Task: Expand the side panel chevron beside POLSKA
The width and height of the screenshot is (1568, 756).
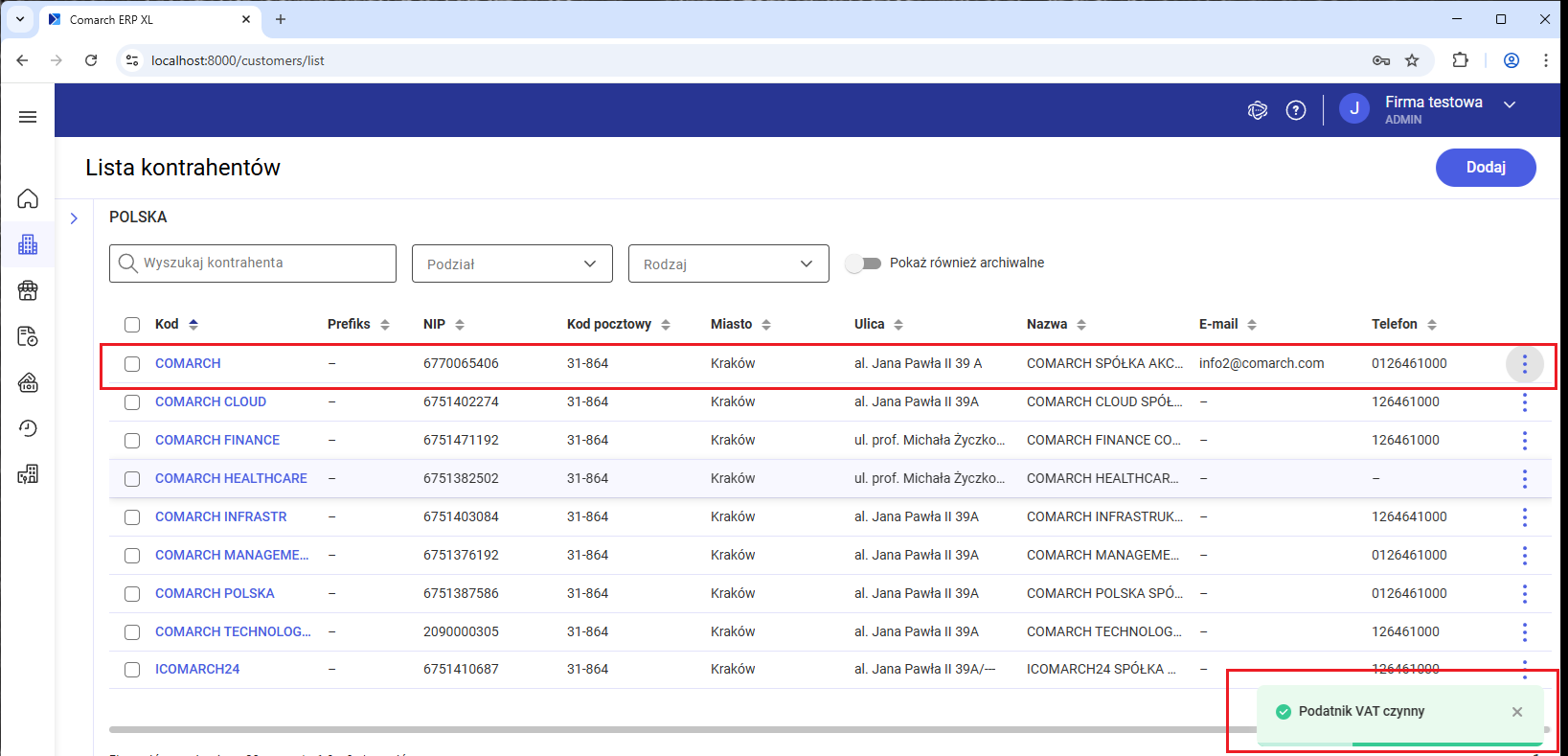Action: [x=74, y=218]
